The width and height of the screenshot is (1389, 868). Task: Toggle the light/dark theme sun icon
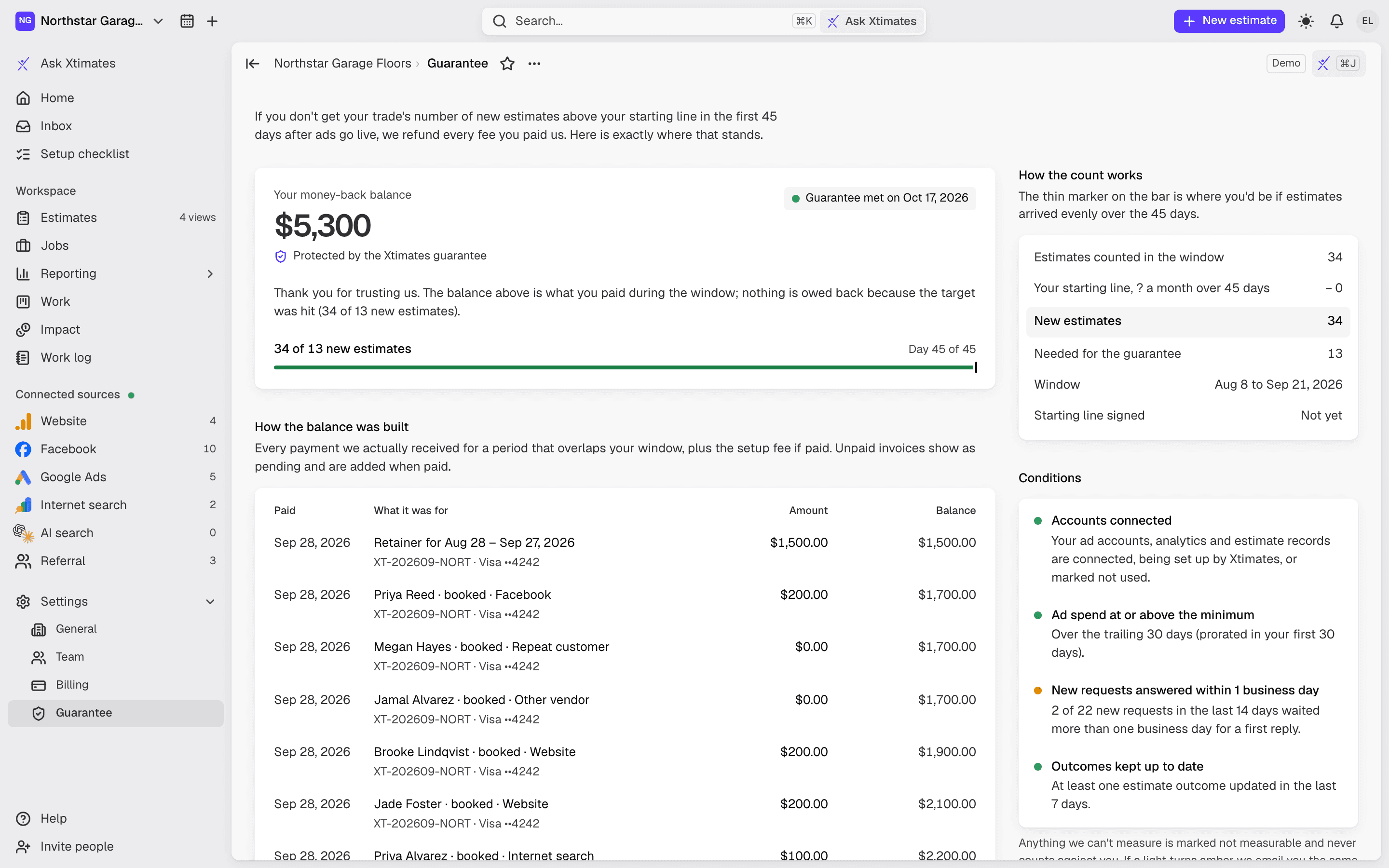[x=1306, y=21]
